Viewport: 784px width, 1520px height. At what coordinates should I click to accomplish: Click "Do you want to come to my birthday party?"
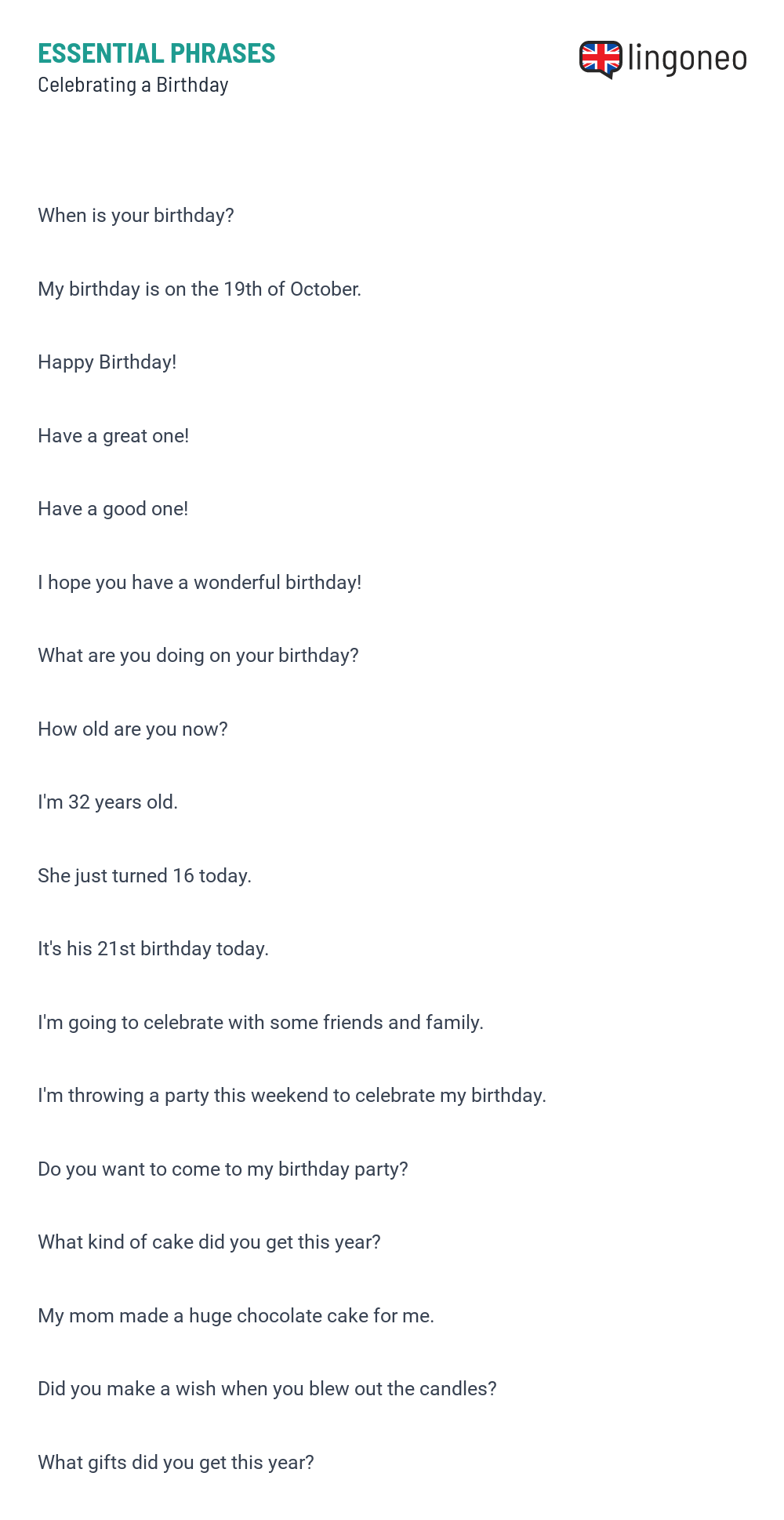pos(223,1169)
